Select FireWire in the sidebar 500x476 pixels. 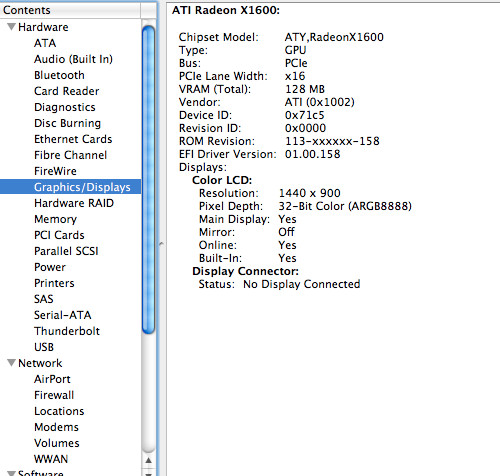[55, 171]
